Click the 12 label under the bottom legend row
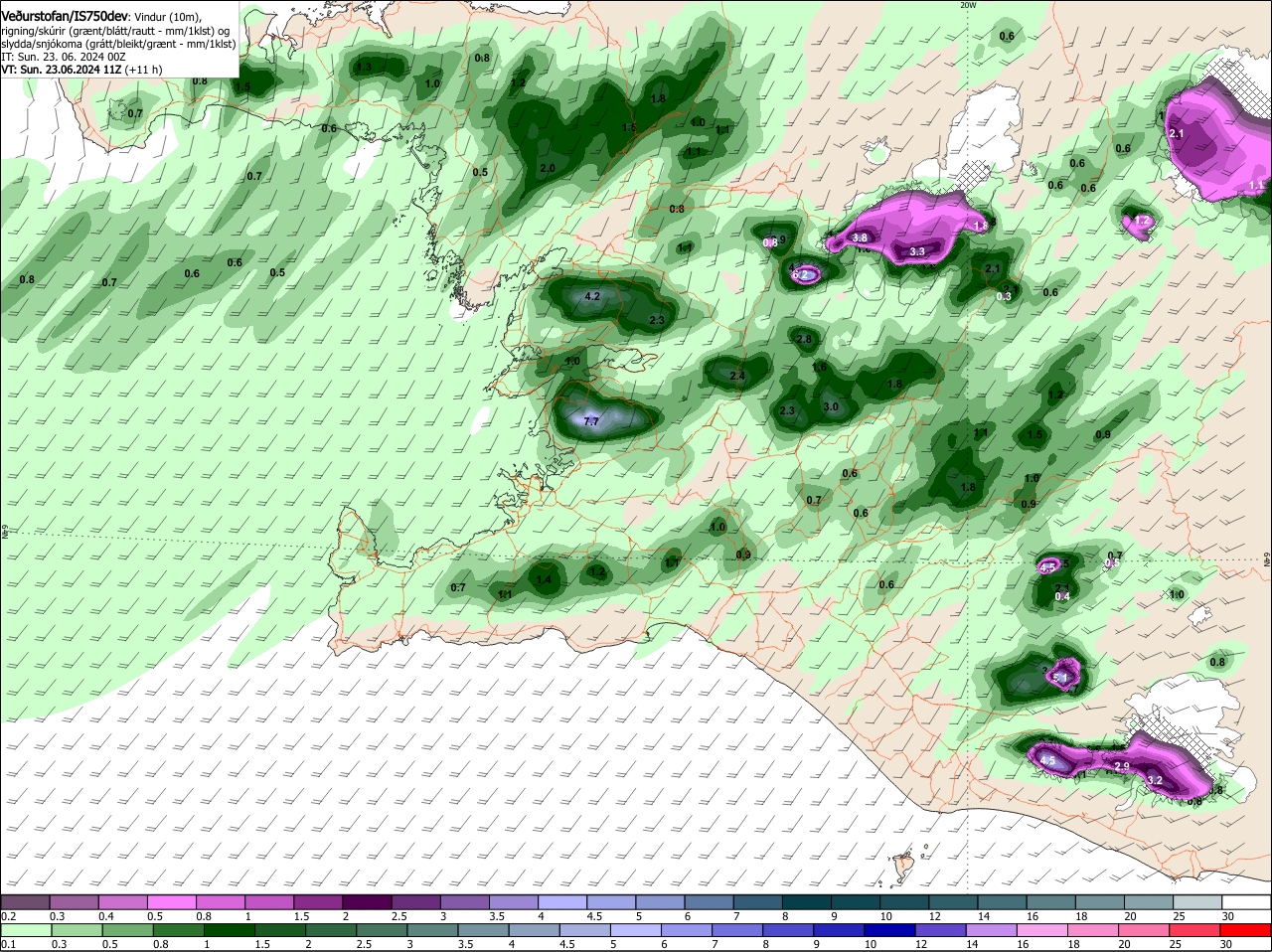Viewport: 1272px width, 952px height. click(921, 944)
